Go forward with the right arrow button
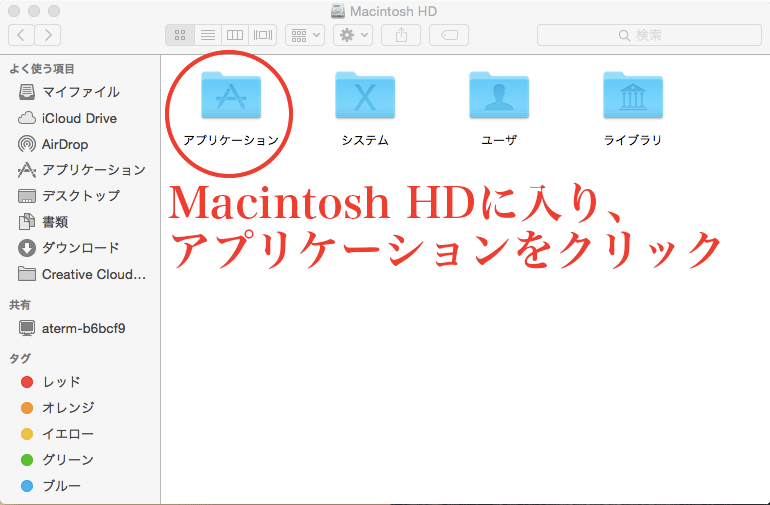 pyautogui.click(x=48, y=35)
